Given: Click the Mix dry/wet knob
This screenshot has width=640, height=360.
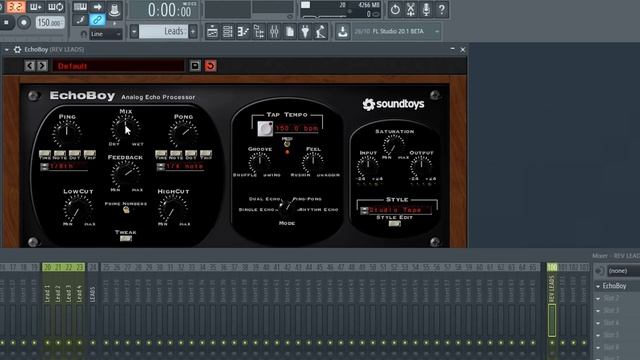Looking at the screenshot, I should click(126, 129).
